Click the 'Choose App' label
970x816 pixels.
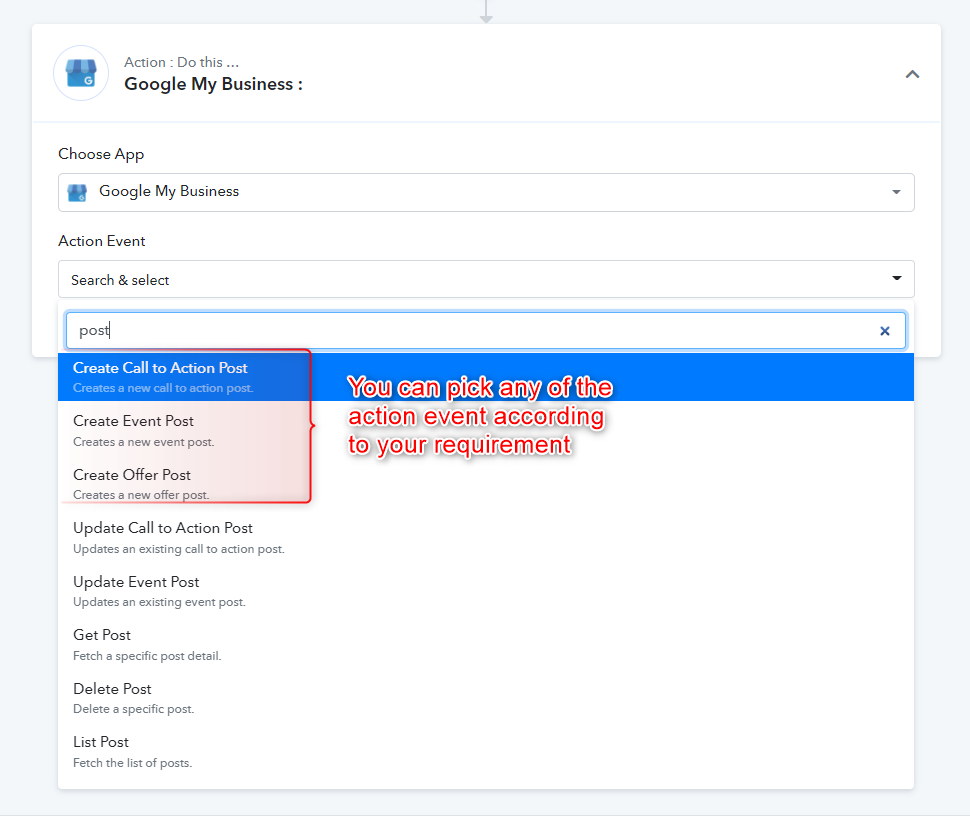[x=101, y=154]
